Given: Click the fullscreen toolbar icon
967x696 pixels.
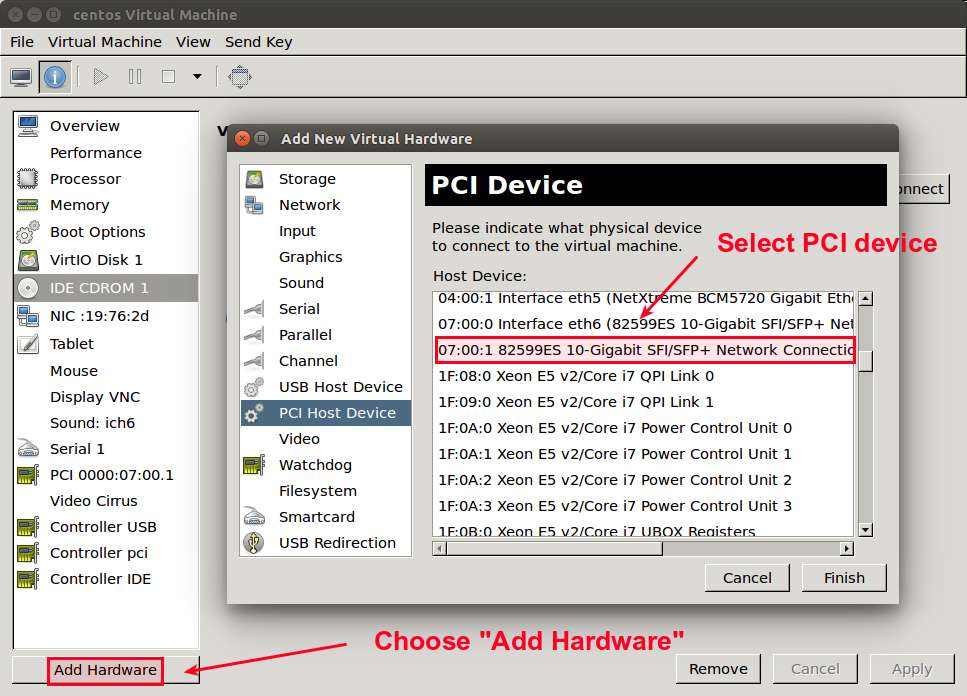Looking at the screenshot, I should 239,77.
